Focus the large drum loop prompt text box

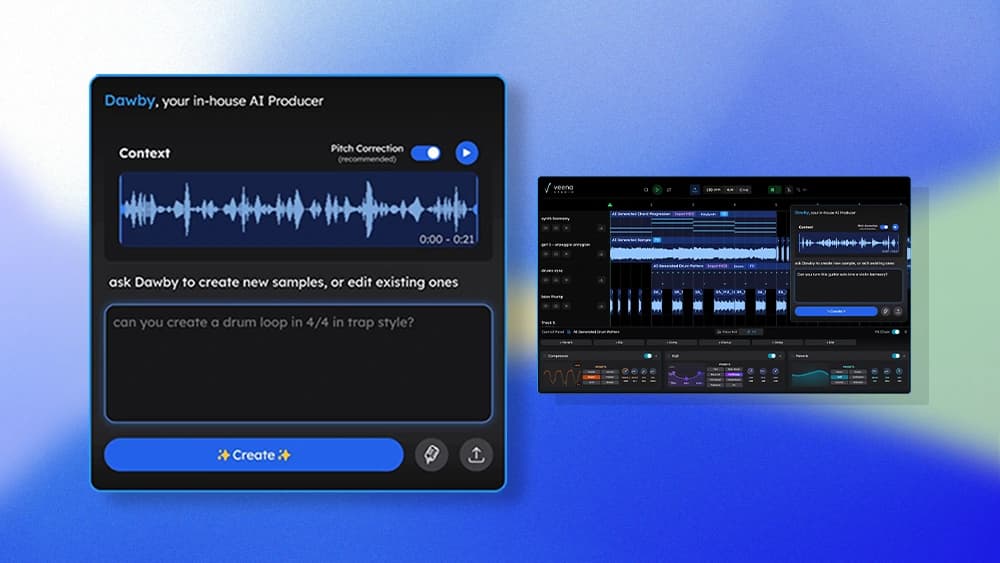[298, 363]
